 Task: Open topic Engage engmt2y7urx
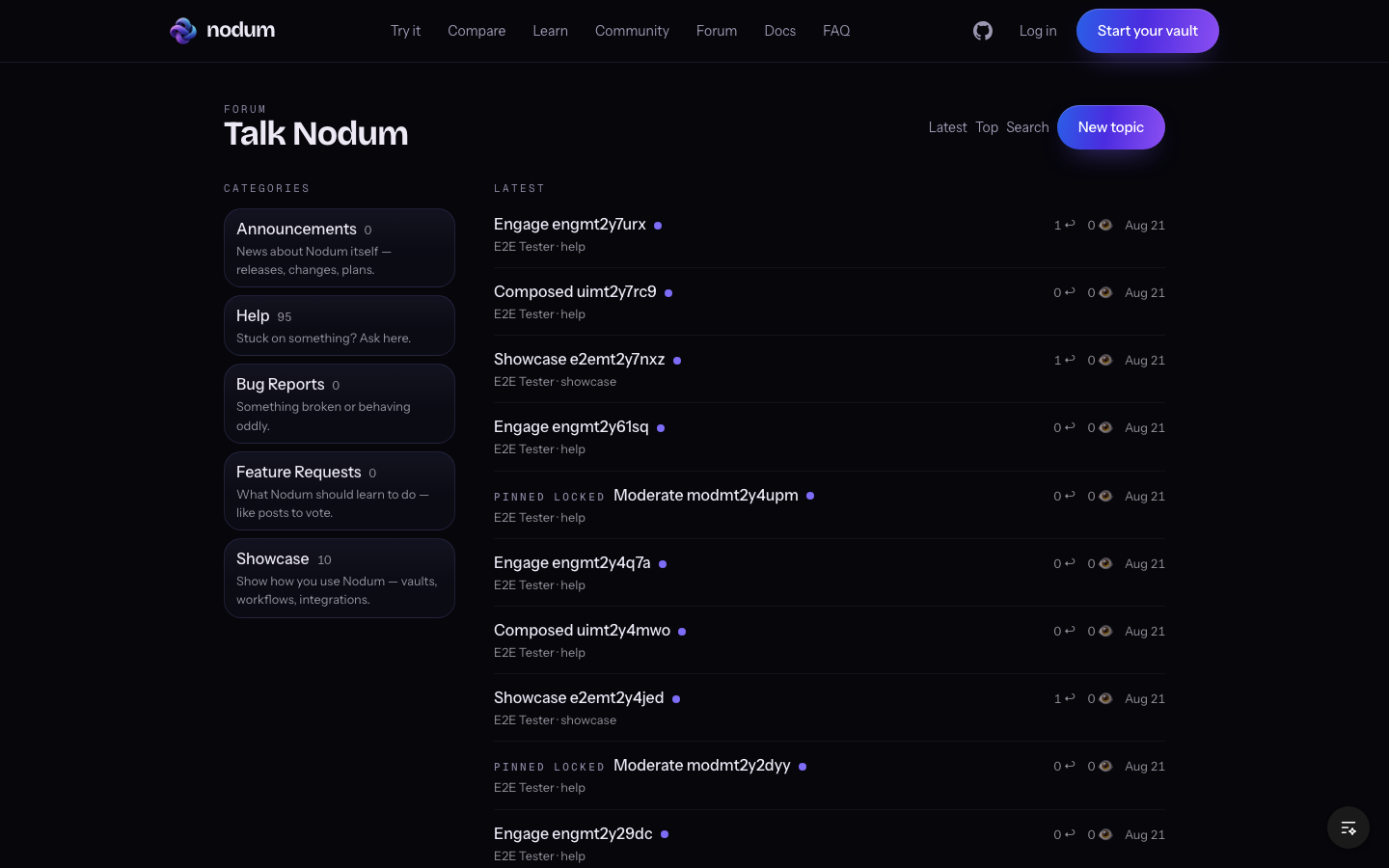570,224
